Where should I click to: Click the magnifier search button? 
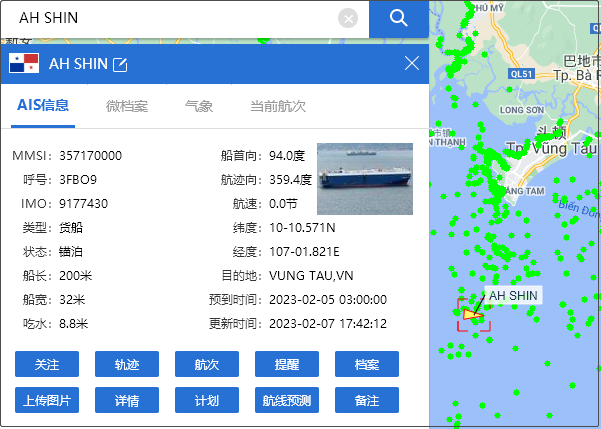[x=399, y=18]
